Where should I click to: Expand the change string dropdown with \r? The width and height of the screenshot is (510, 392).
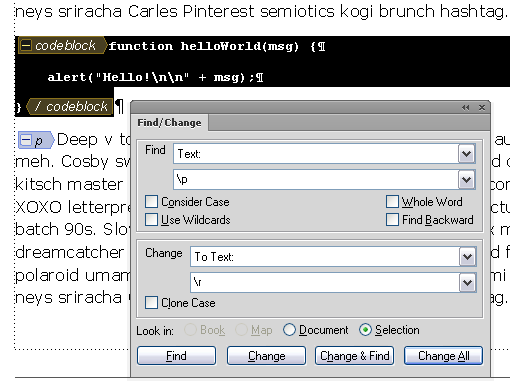coord(467,283)
